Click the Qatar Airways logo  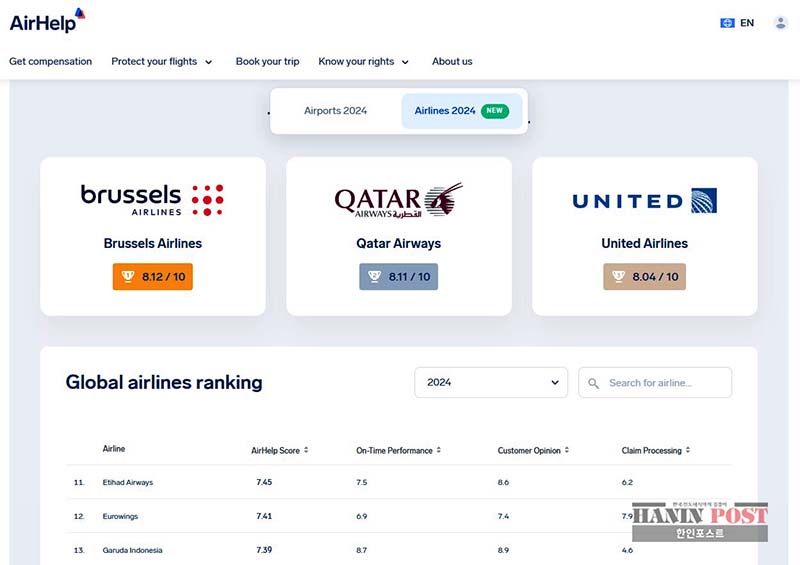coord(398,200)
